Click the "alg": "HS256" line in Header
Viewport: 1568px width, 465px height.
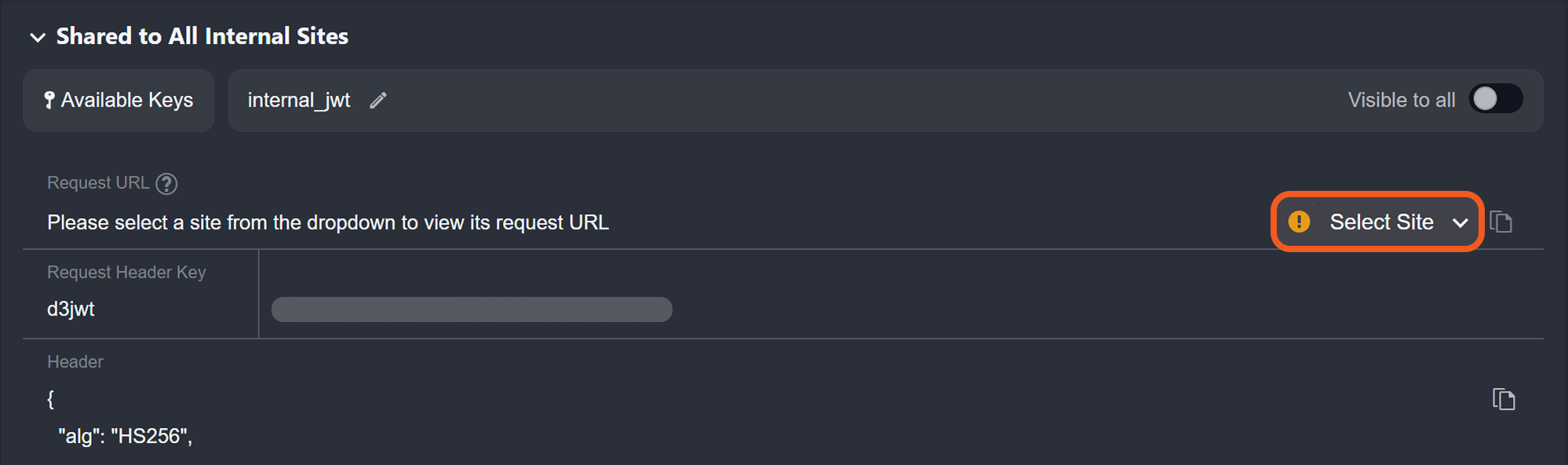(x=125, y=436)
